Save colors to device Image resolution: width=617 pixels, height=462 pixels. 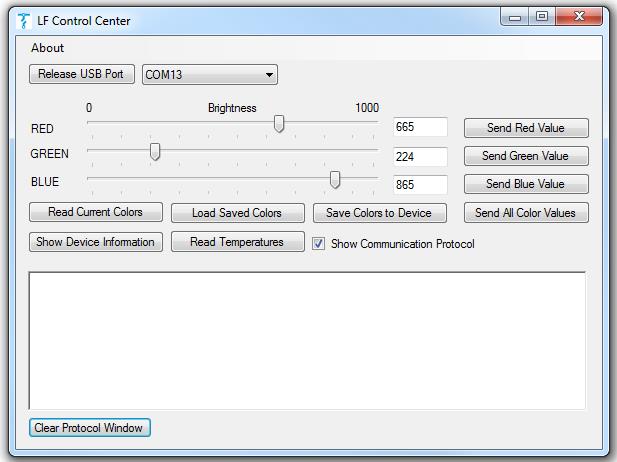(x=380, y=213)
